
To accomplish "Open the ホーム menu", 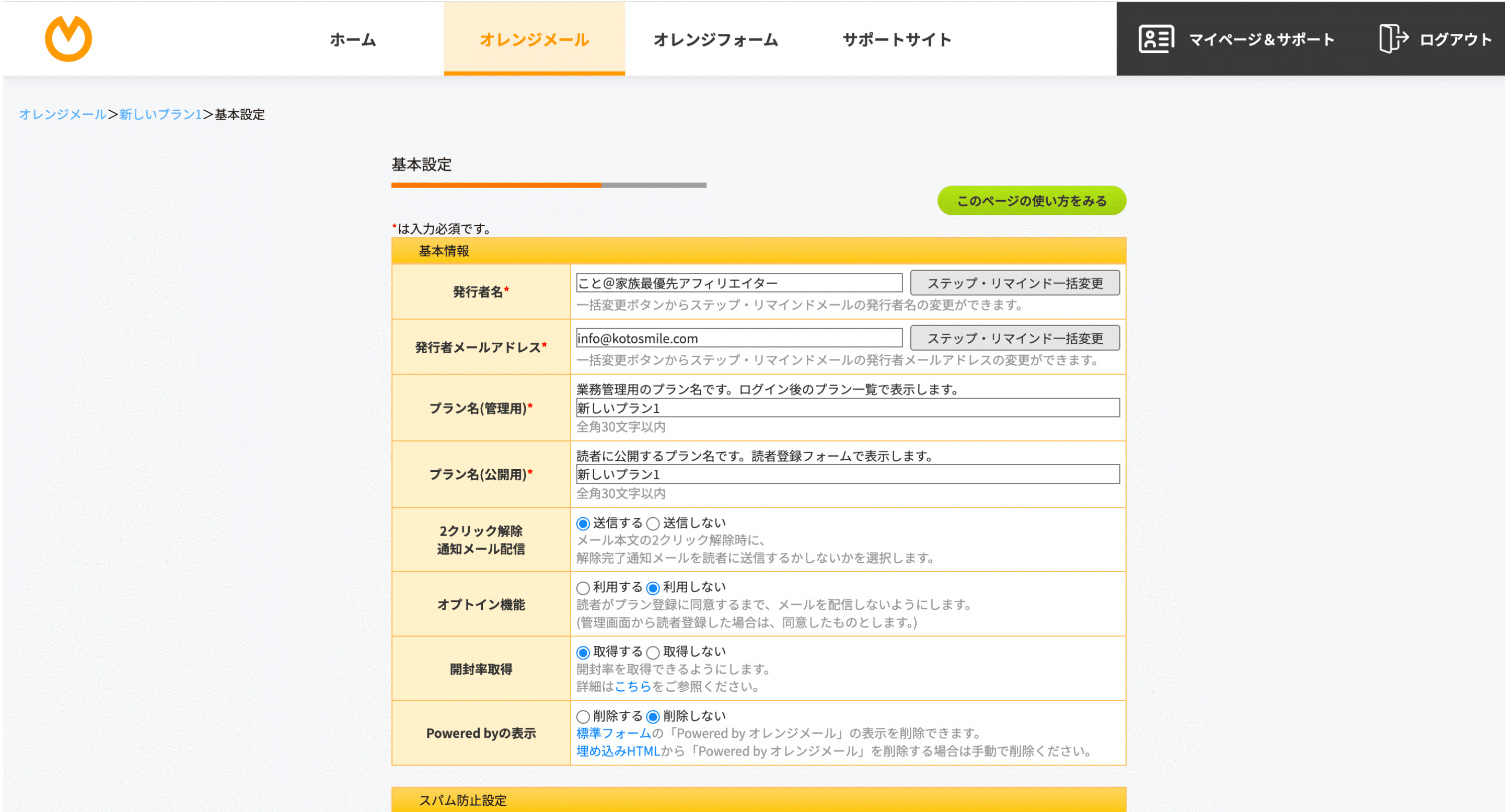I will pos(353,39).
